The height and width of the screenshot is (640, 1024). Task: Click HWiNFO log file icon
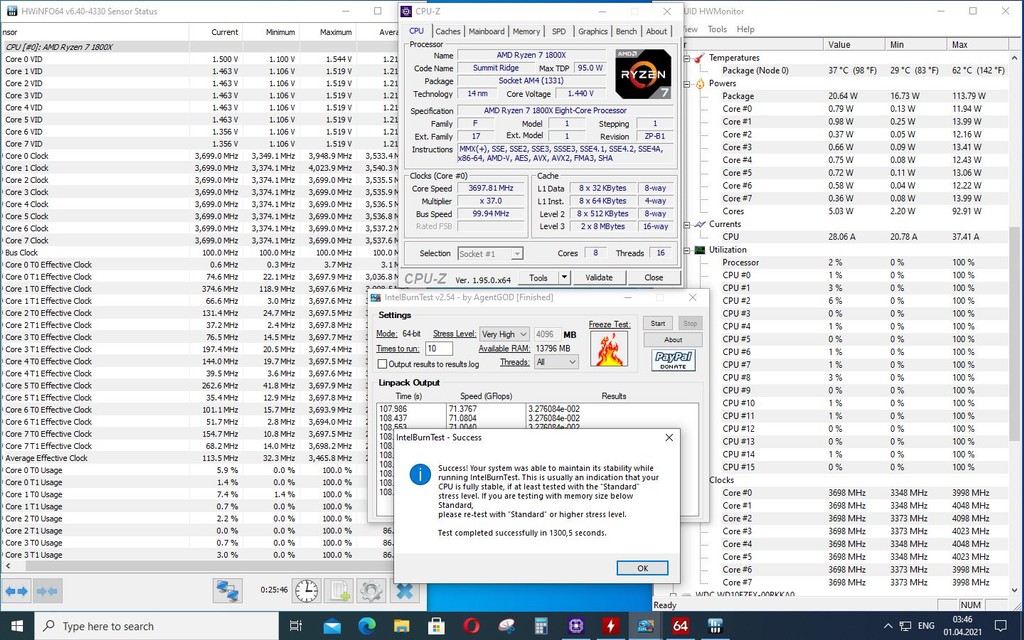click(x=339, y=590)
